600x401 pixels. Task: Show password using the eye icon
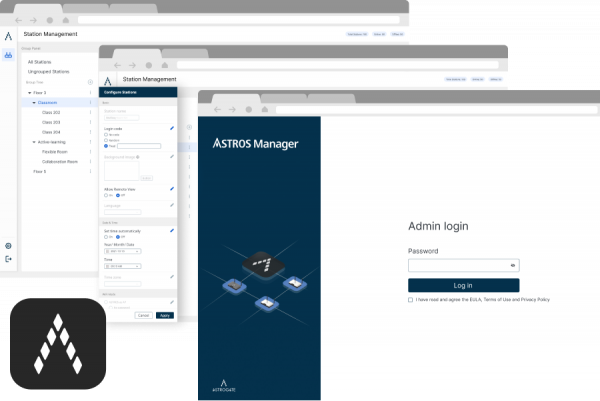pos(513,266)
